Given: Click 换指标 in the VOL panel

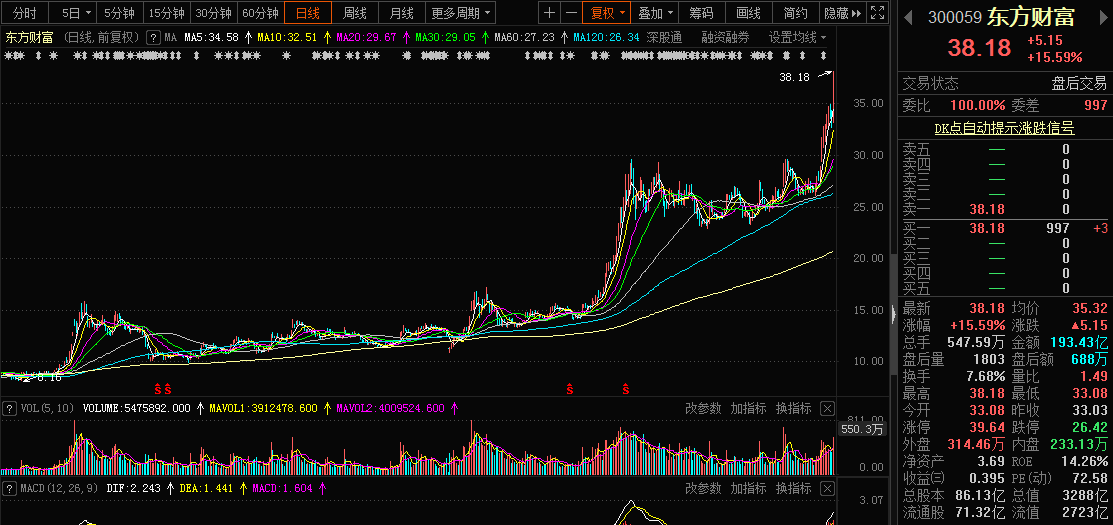Looking at the screenshot, I should pos(794,408).
